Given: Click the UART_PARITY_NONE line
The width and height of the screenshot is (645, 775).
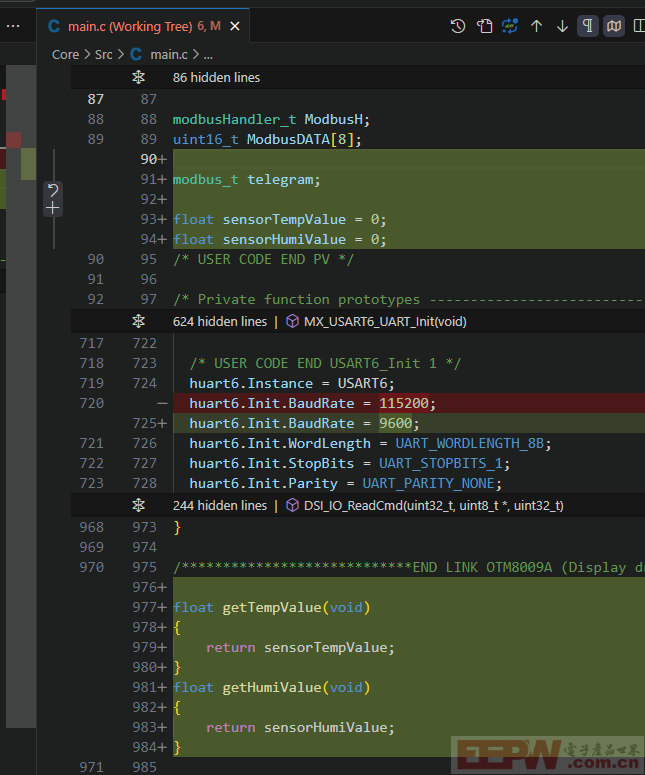Looking at the screenshot, I should tap(345, 483).
